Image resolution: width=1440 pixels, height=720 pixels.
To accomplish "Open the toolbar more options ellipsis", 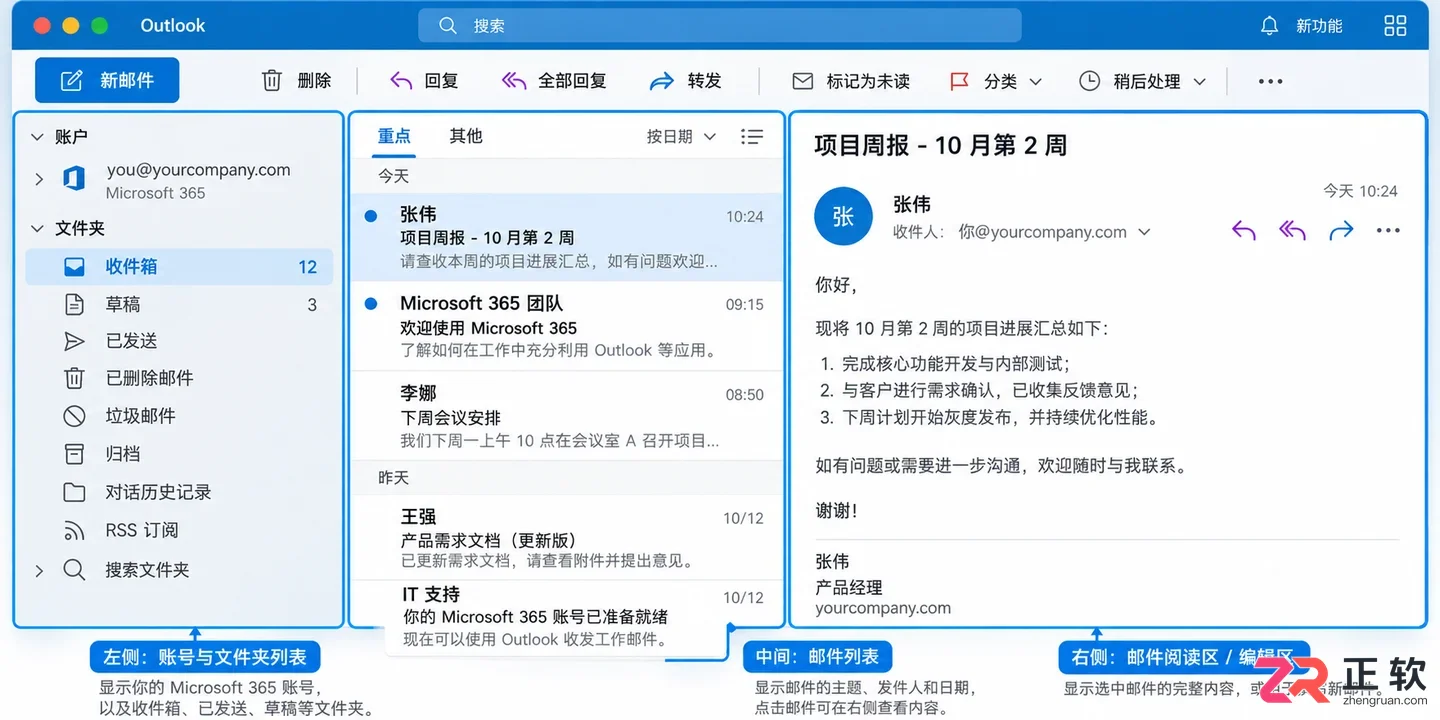I will (1270, 81).
